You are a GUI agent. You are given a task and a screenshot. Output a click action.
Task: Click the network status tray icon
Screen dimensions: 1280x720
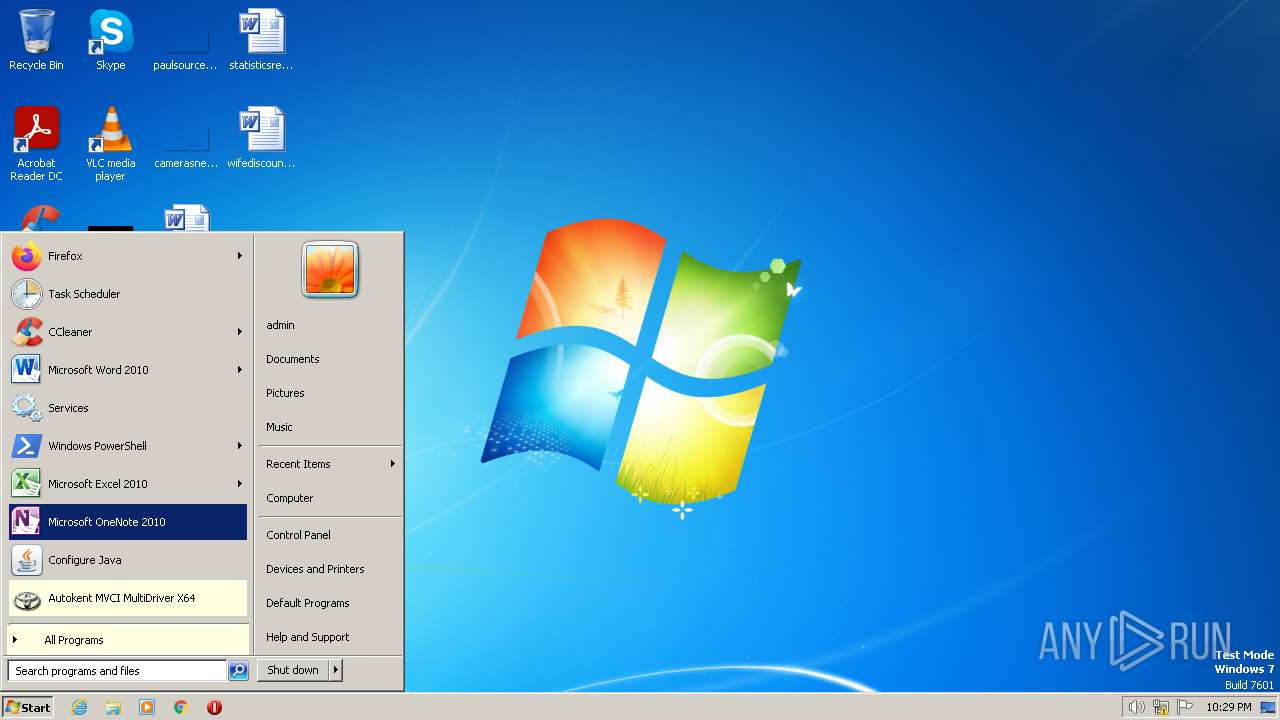1161,707
